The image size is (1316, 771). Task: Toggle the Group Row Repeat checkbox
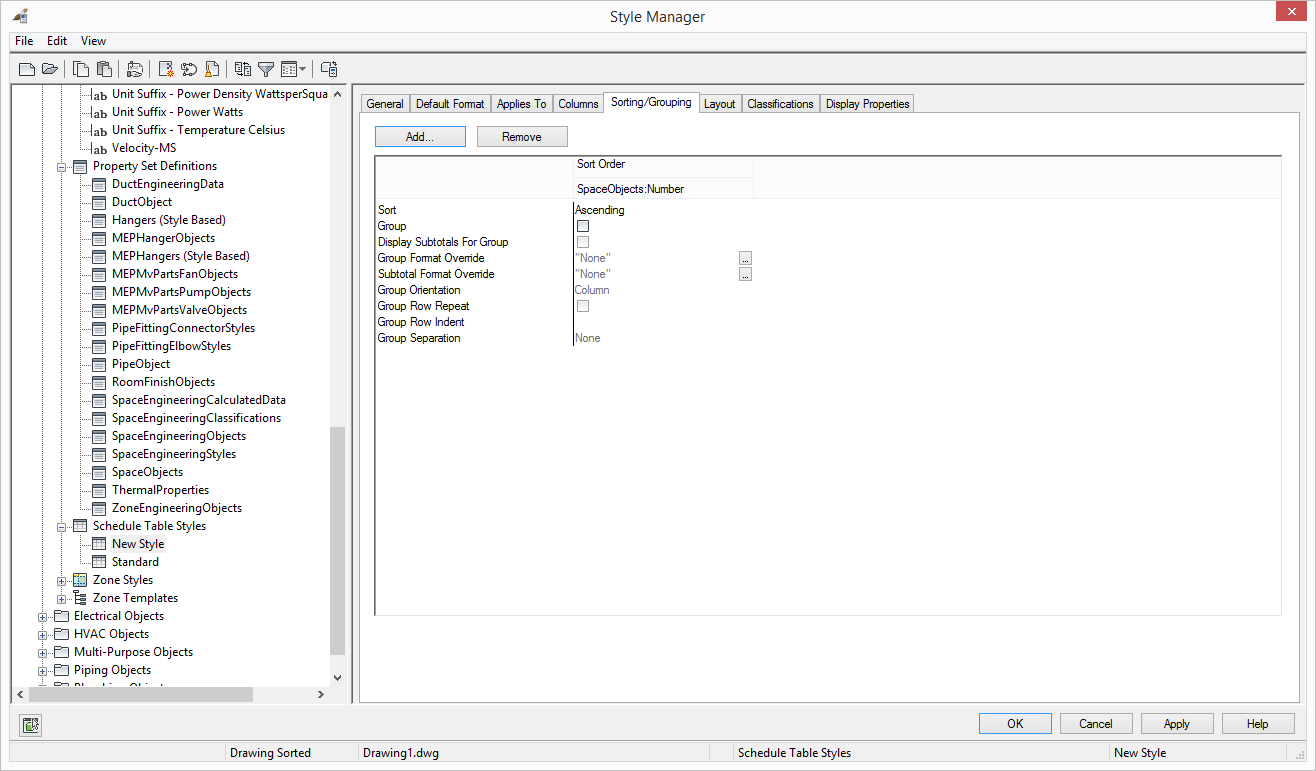(x=583, y=306)
